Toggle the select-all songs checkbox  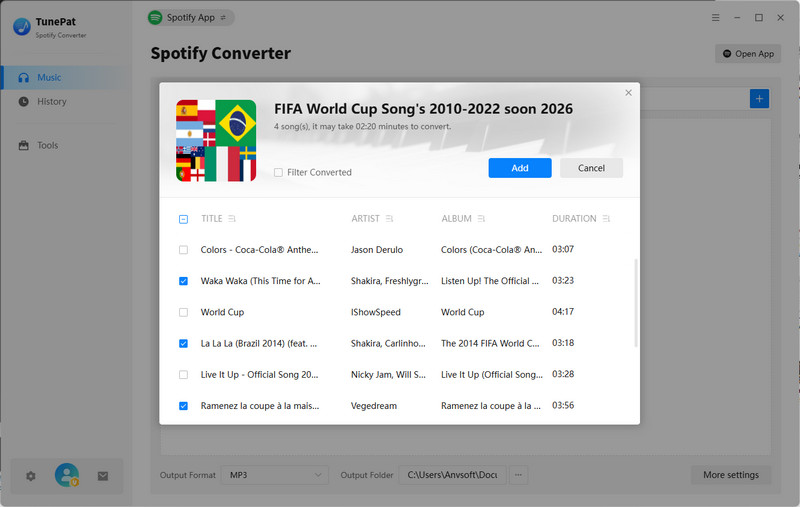click(183, 219)
